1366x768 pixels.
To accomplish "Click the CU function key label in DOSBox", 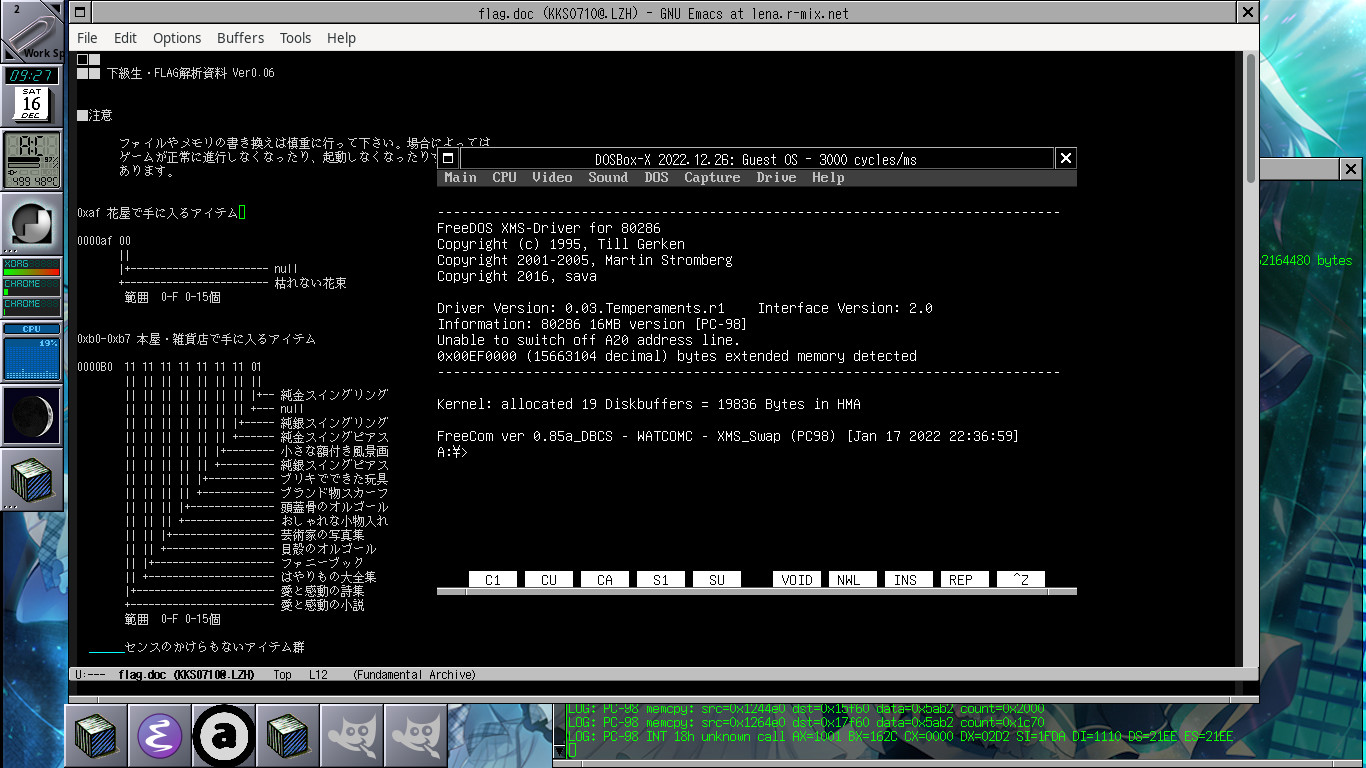I will point(549,580).
